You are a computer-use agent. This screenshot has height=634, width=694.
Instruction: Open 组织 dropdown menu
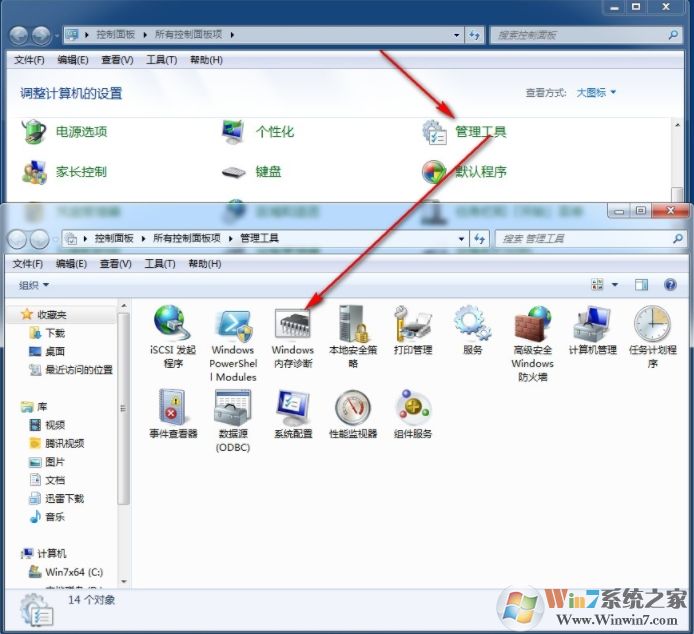[34, 286]
